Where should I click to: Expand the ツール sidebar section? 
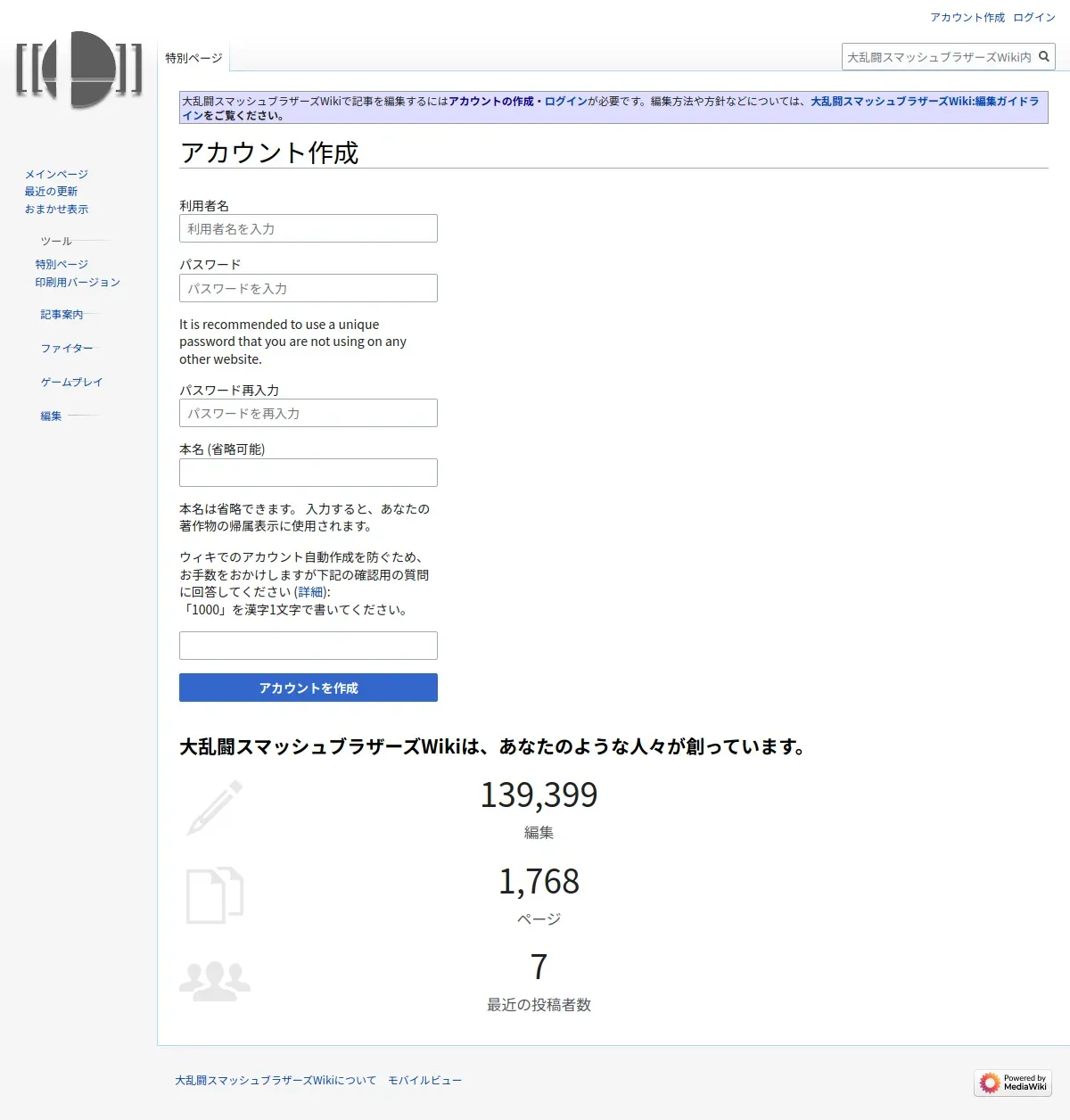pos(56,241)
